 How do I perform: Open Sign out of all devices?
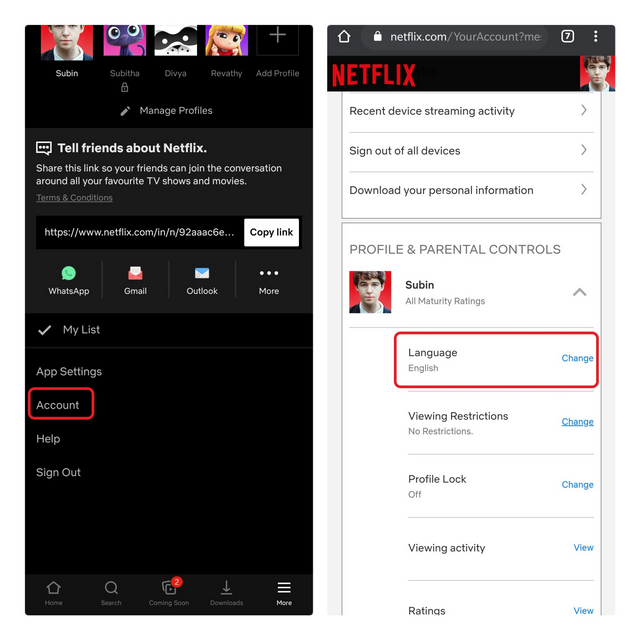click(405, 151)
